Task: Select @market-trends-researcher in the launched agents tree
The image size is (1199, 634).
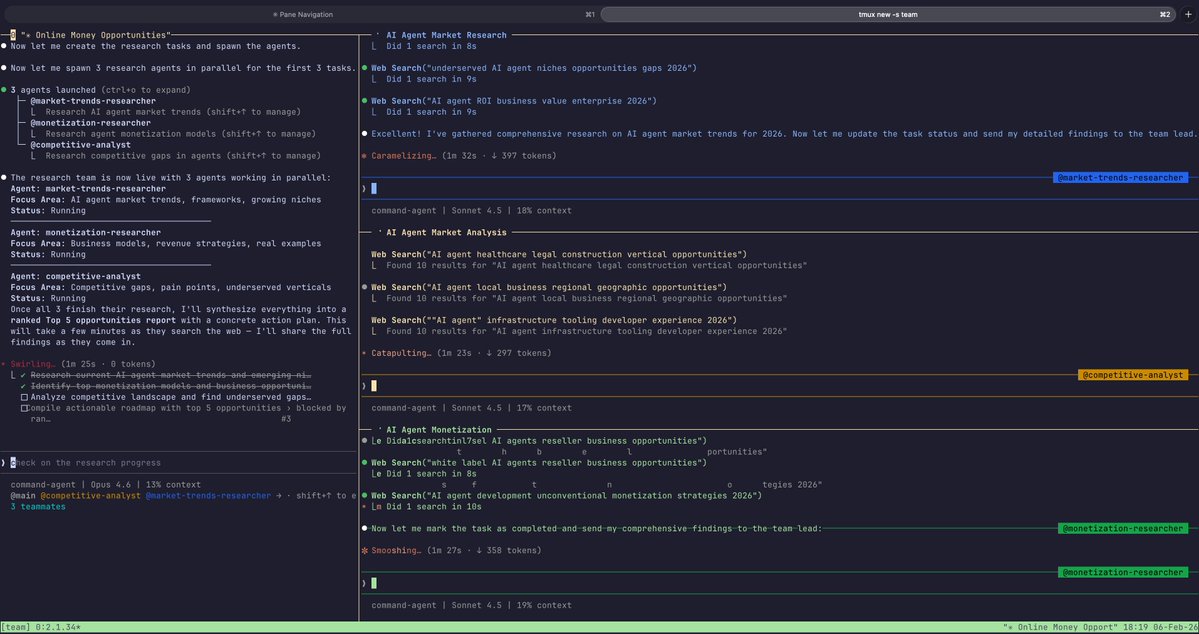Action: (93, 101)
